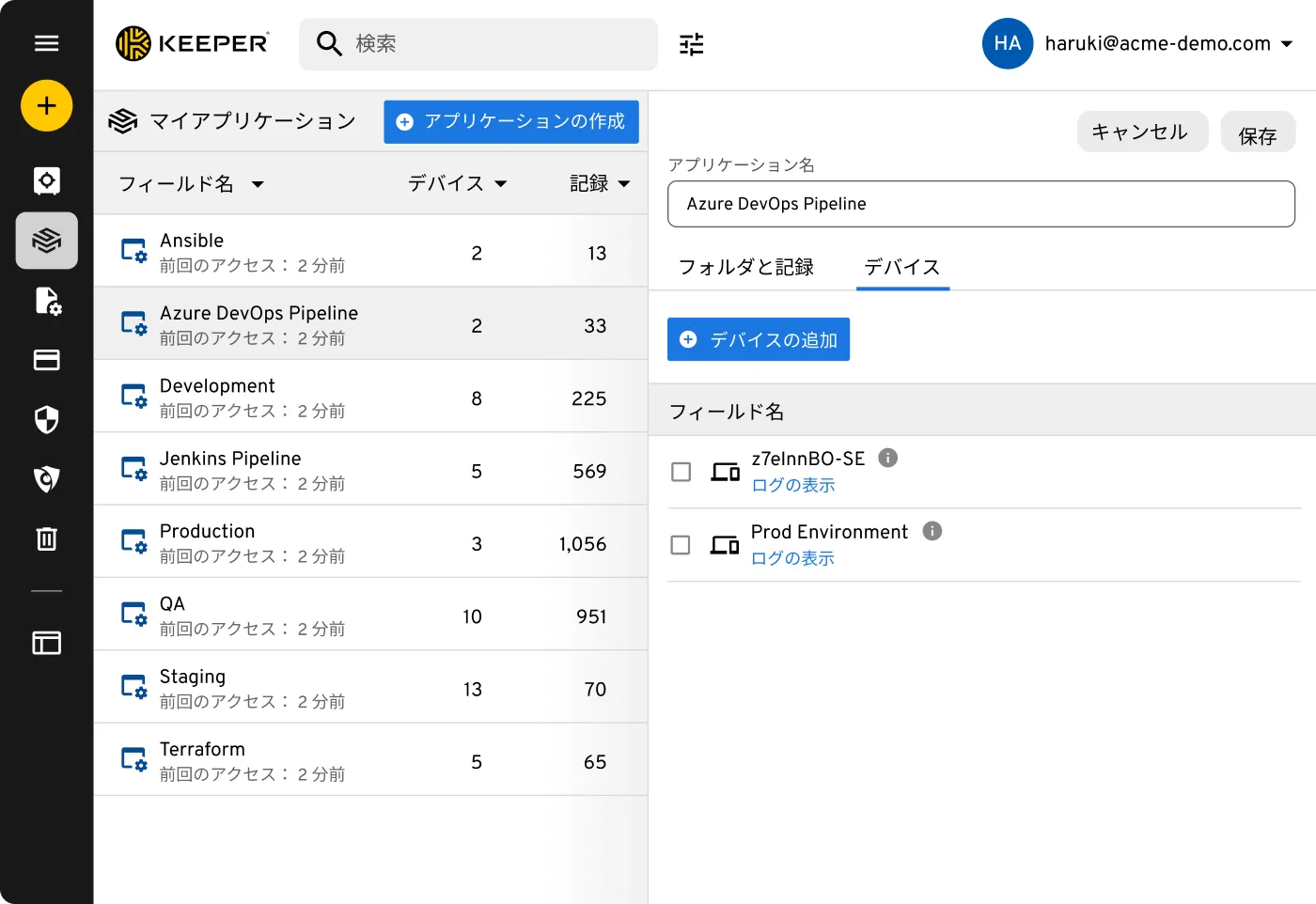Click the アプリケーション名 input field
Screen dimensions: 1316x904
tap(981, 204)
